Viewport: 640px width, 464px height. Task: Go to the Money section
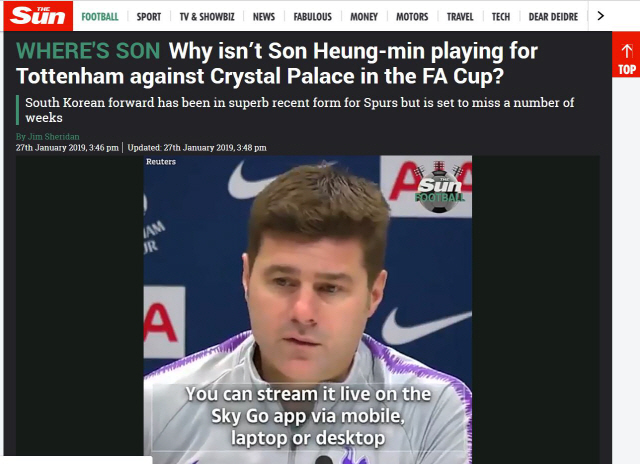[x=364, y=17]
